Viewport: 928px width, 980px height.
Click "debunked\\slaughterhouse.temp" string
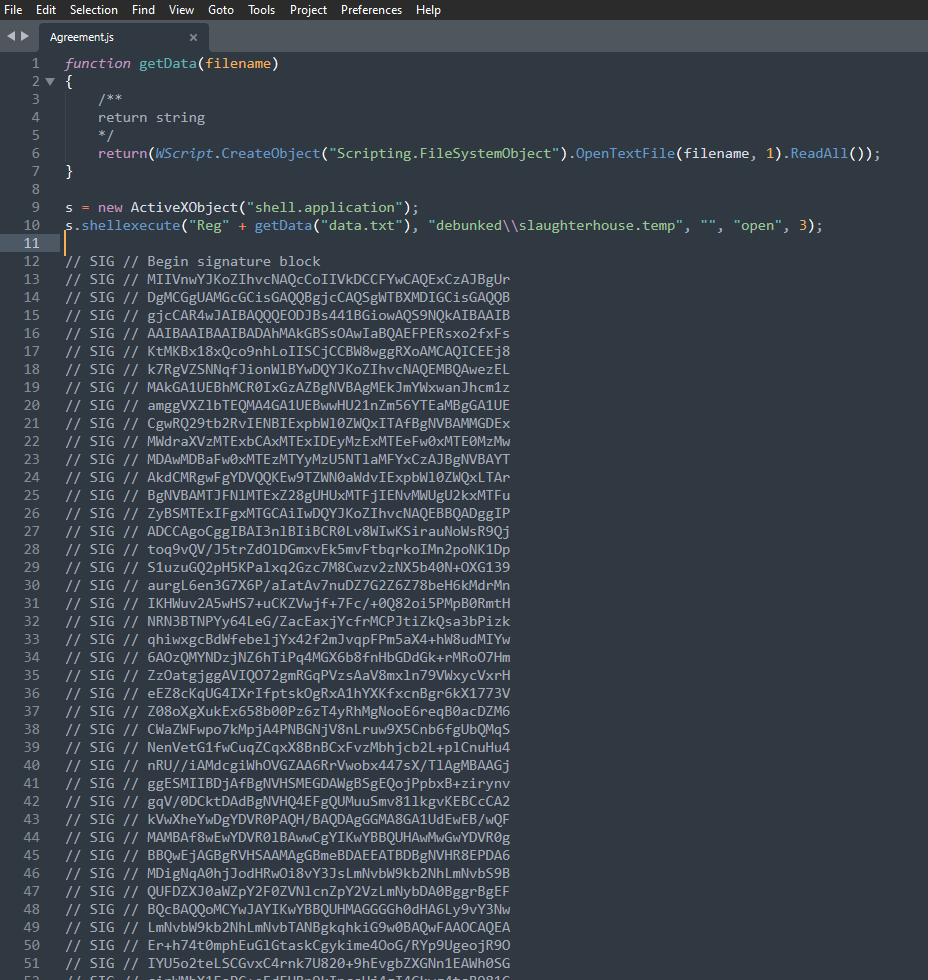coord(556,225)
